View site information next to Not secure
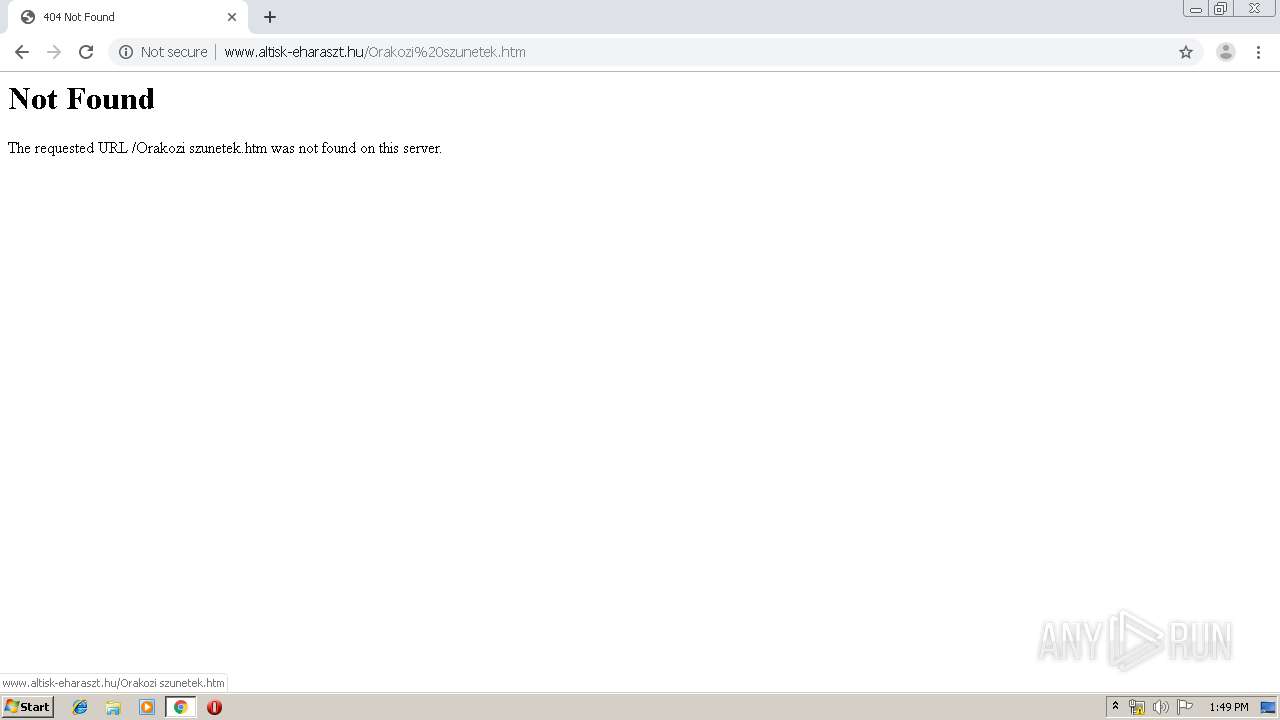 tap(126, 52)
